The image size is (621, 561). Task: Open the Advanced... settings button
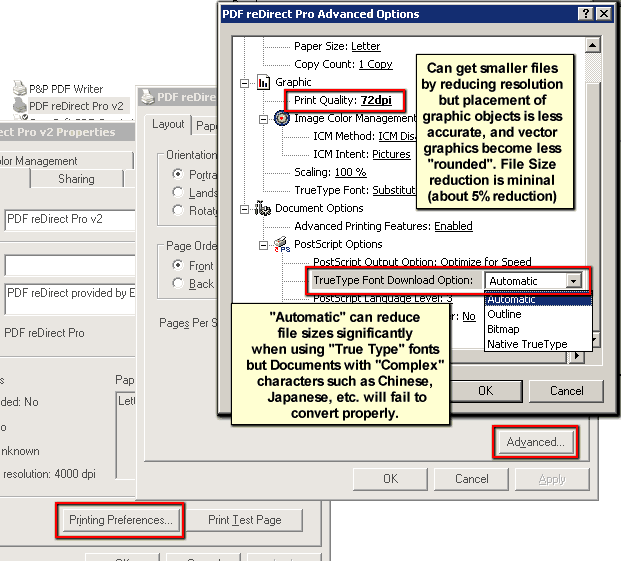[535, 442]
